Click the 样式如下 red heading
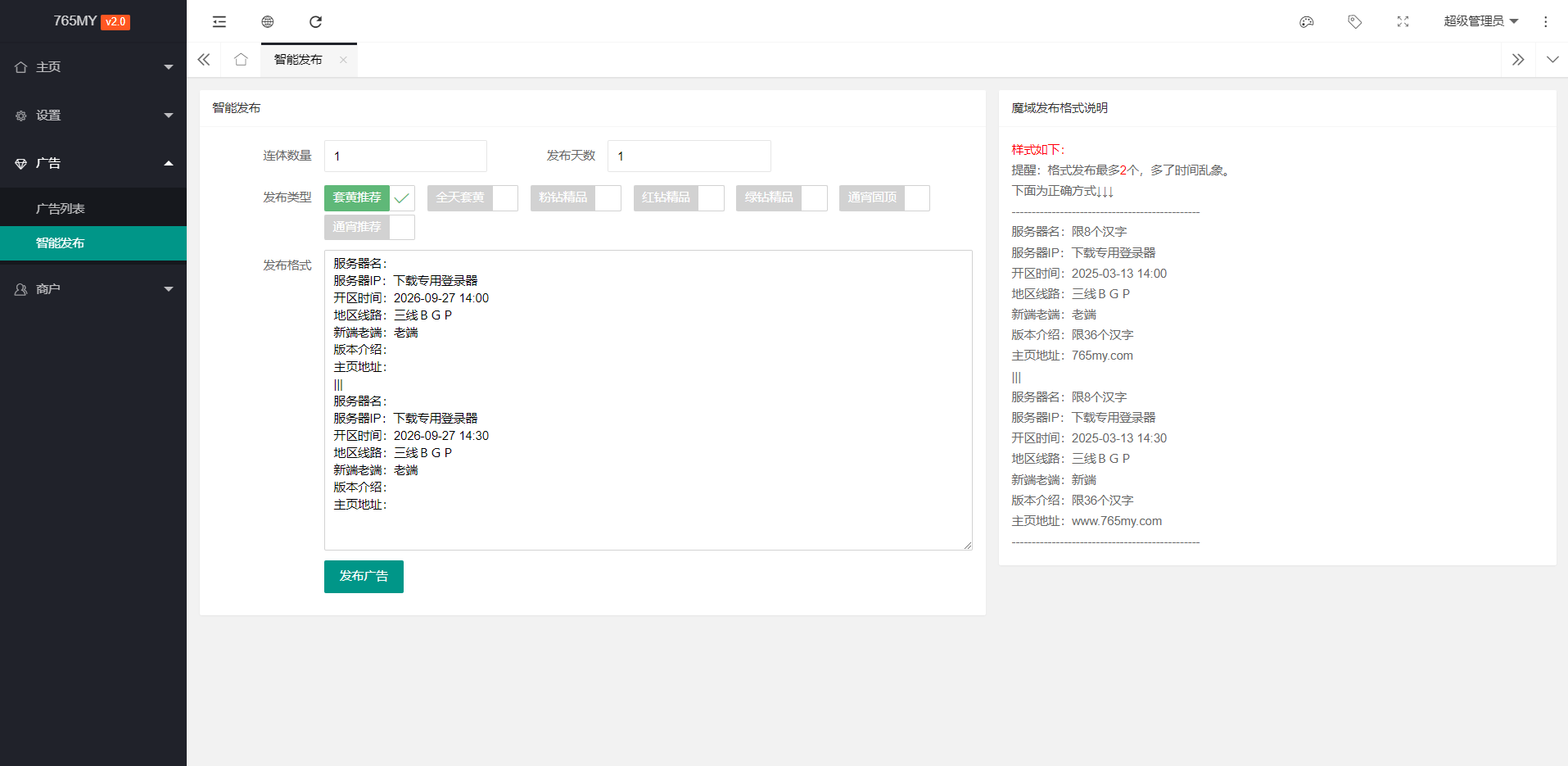The width and height of the screenshot is (1568, 766). pos(1038,150)
